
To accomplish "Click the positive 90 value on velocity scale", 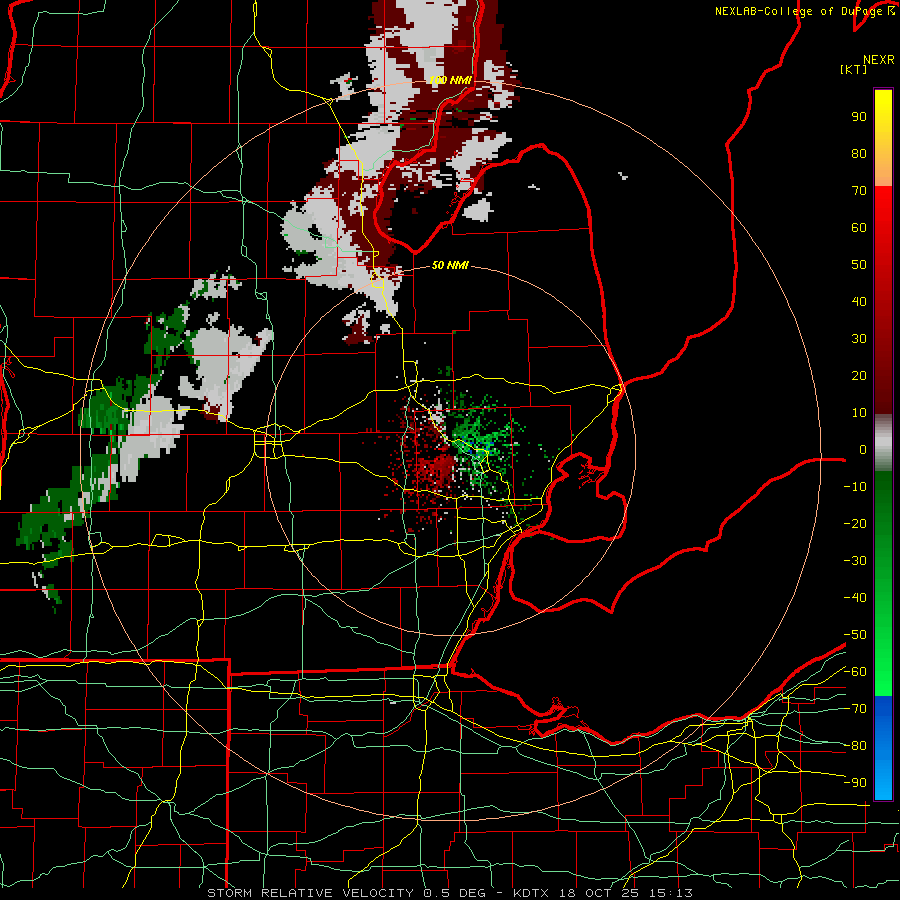I will [x=859, y=117].
